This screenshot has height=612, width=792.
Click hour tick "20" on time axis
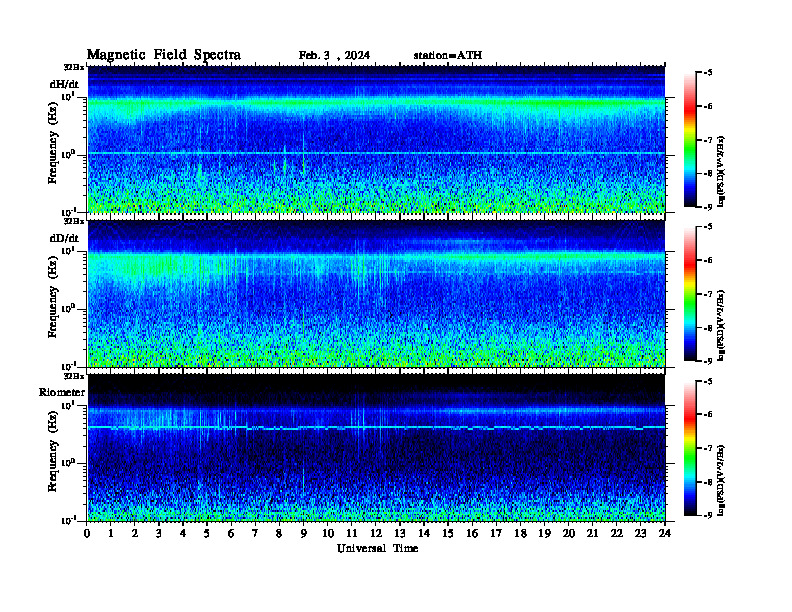(569, 534)
